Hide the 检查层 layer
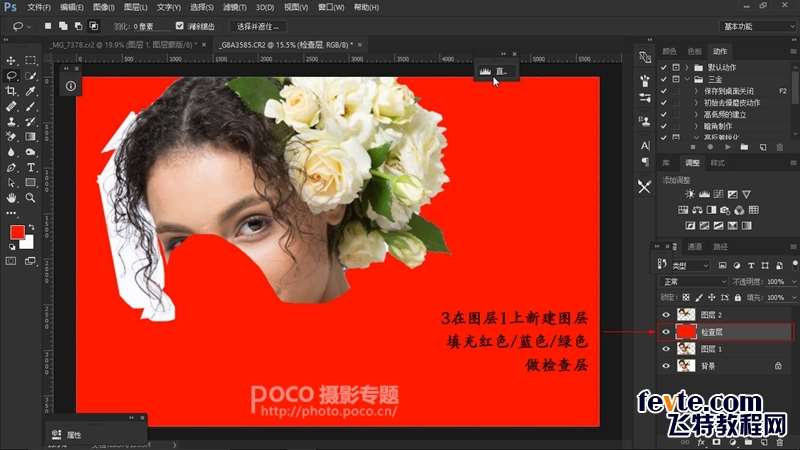Screen dimensions: 800x450 (666, 332)
